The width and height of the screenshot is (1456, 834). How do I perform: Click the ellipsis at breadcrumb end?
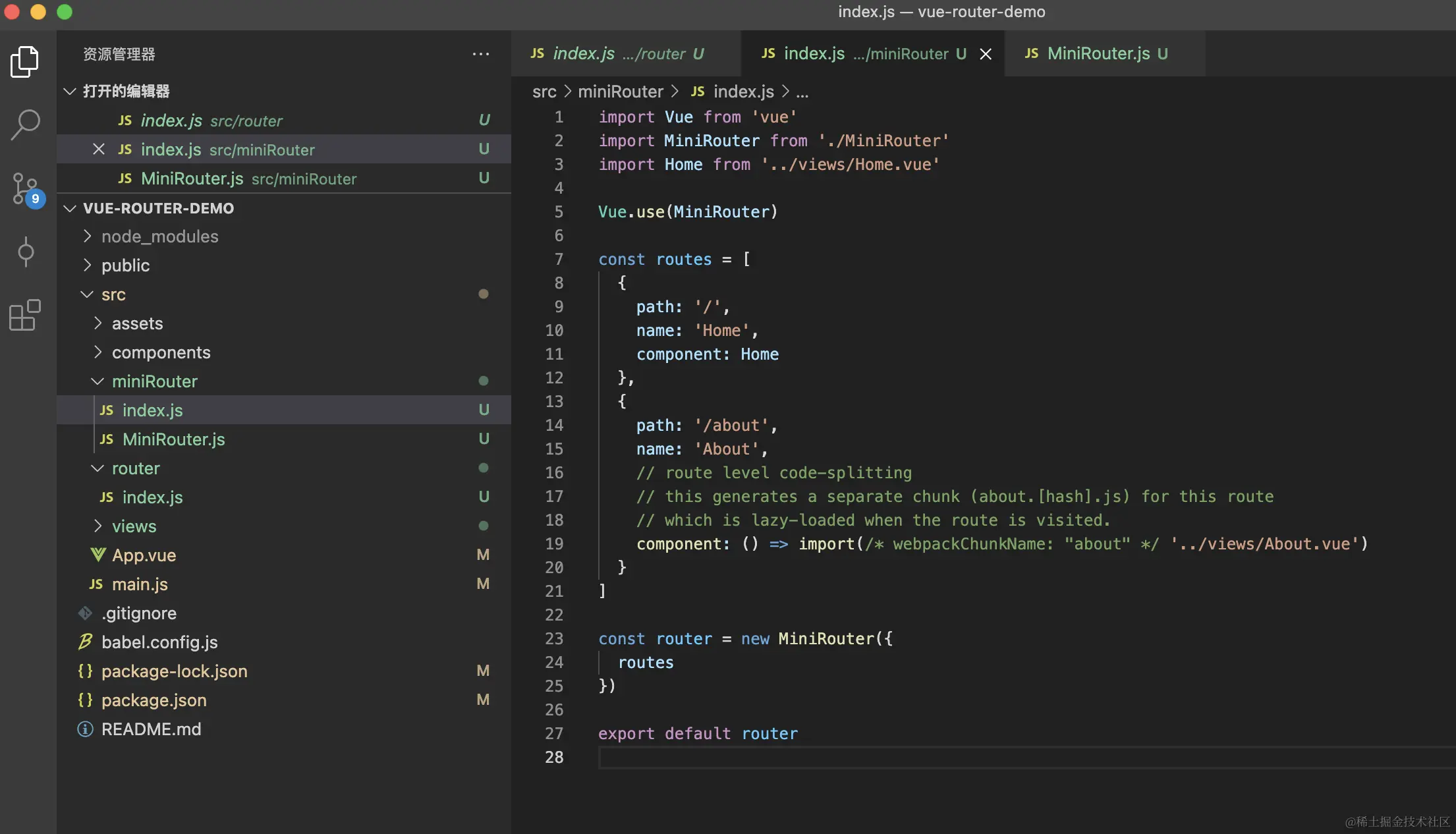click(802, 92)
